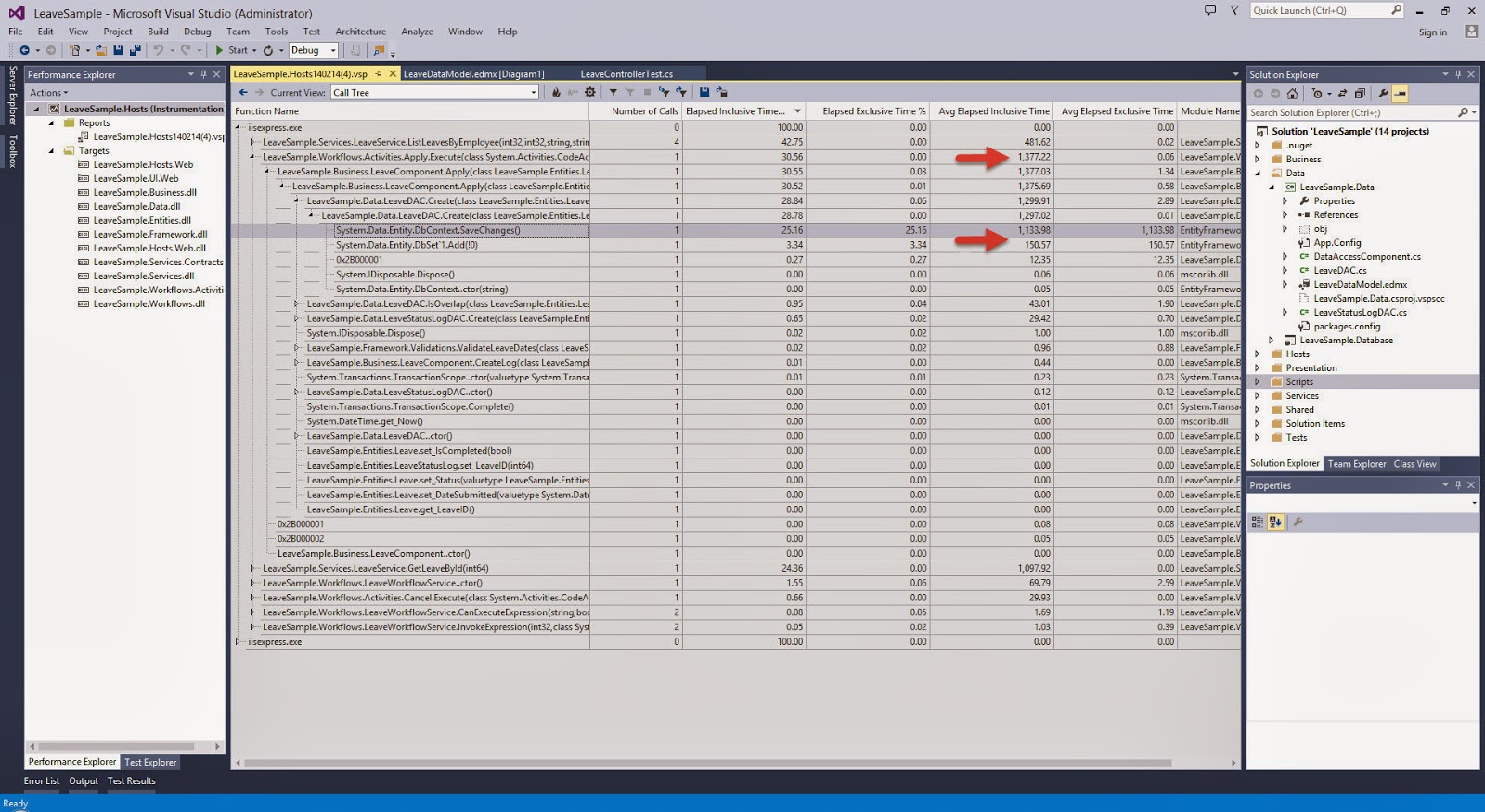
Task: Open the Architecture menu
Action: click(x=361, y=32)
